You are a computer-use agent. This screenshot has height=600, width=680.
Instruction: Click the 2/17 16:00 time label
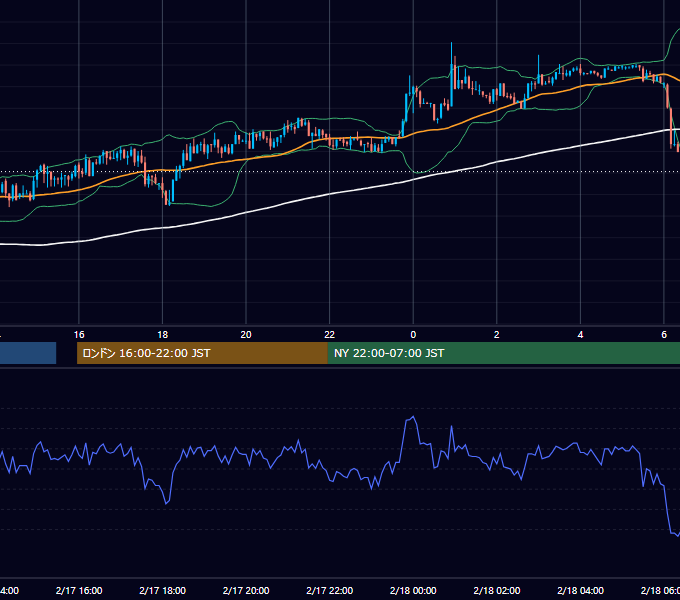79,590
